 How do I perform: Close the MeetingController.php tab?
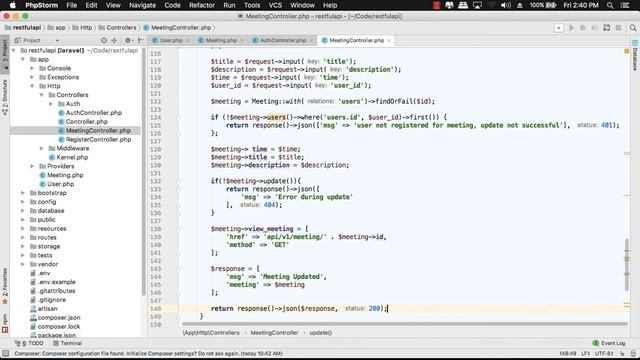click(389, 40)
